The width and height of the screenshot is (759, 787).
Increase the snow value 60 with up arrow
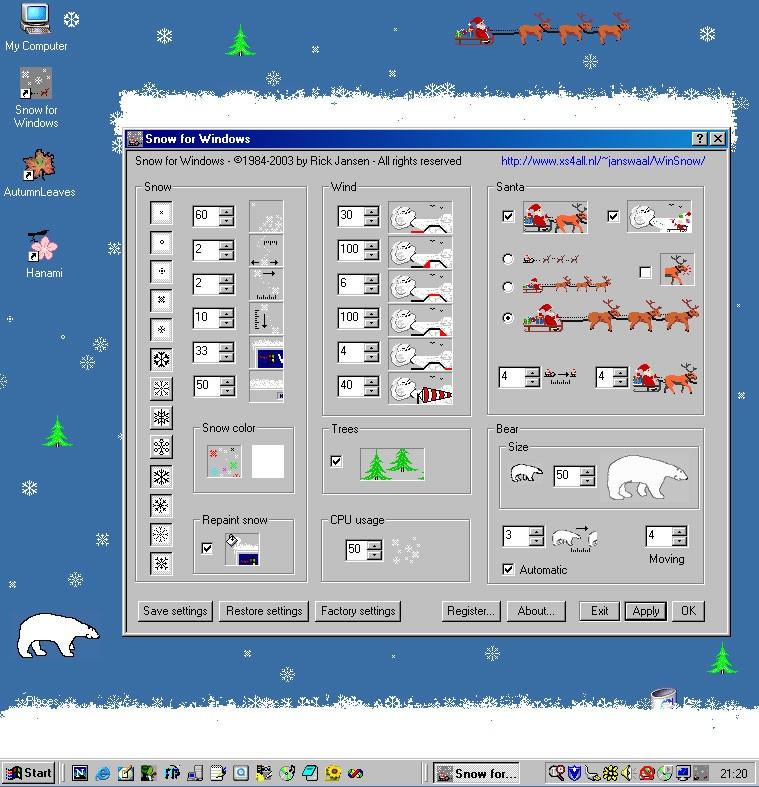click(227, 211)
